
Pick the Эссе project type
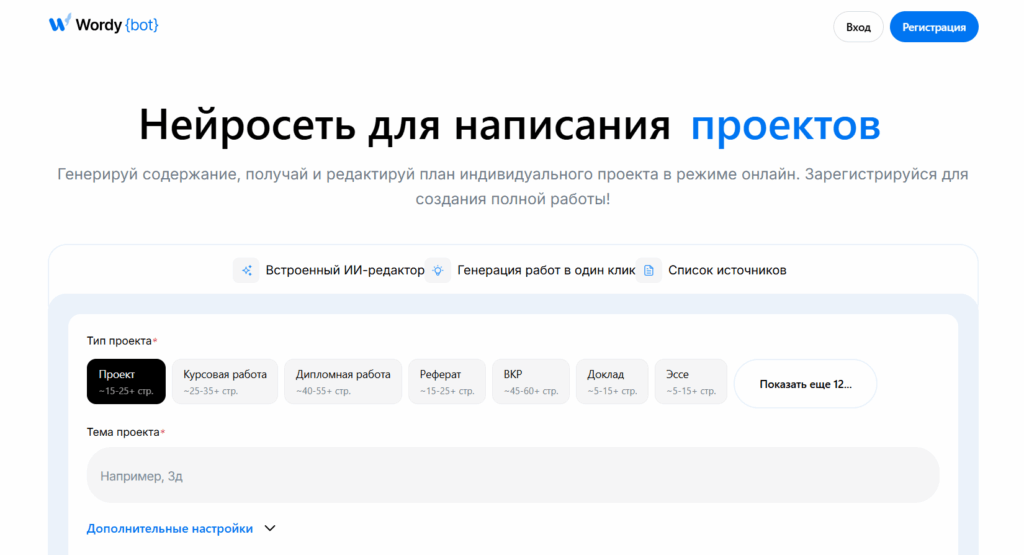coord(691,381)
